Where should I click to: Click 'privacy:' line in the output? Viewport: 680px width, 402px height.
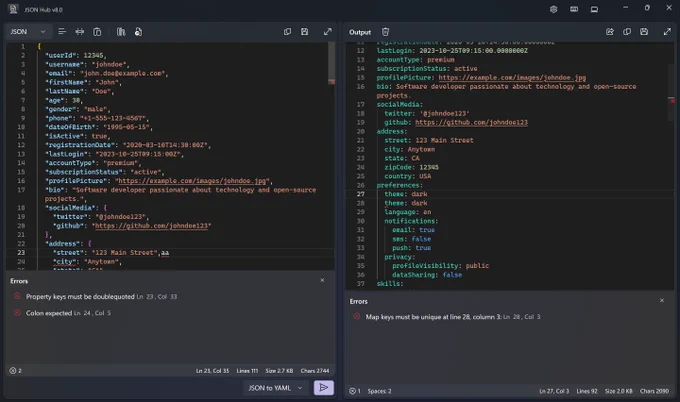(399, 257)
